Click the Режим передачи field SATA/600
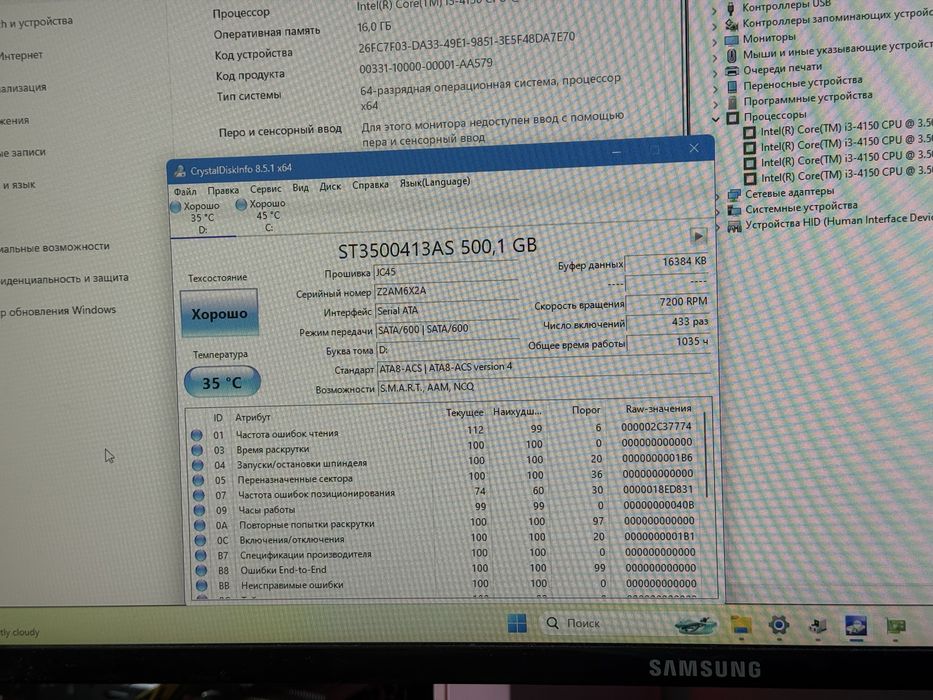933x700 pixels. click(x=447, y=329)
